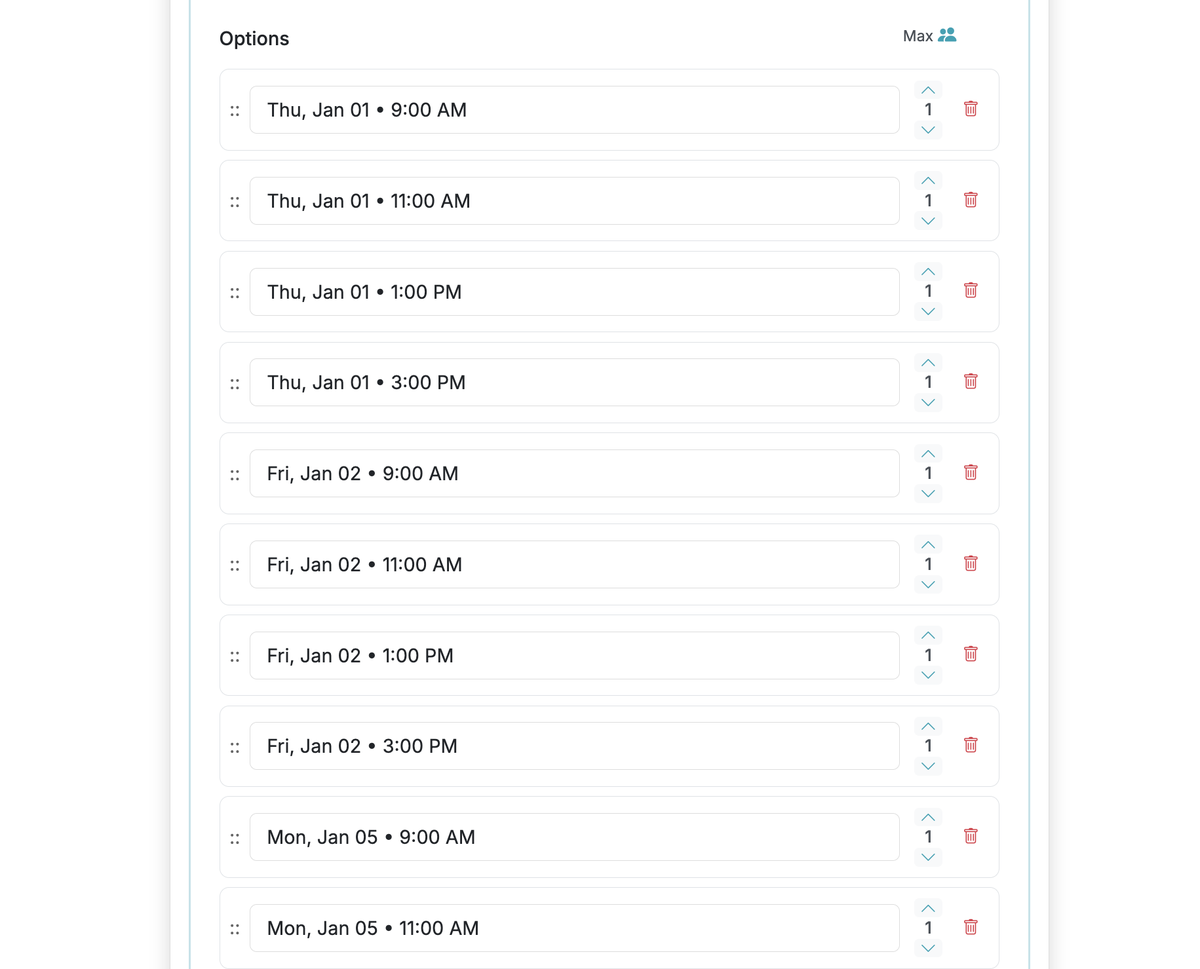Click the Max attendees people icon
The height and width of the screenshot is (969, 1200).
pos(947,34)
